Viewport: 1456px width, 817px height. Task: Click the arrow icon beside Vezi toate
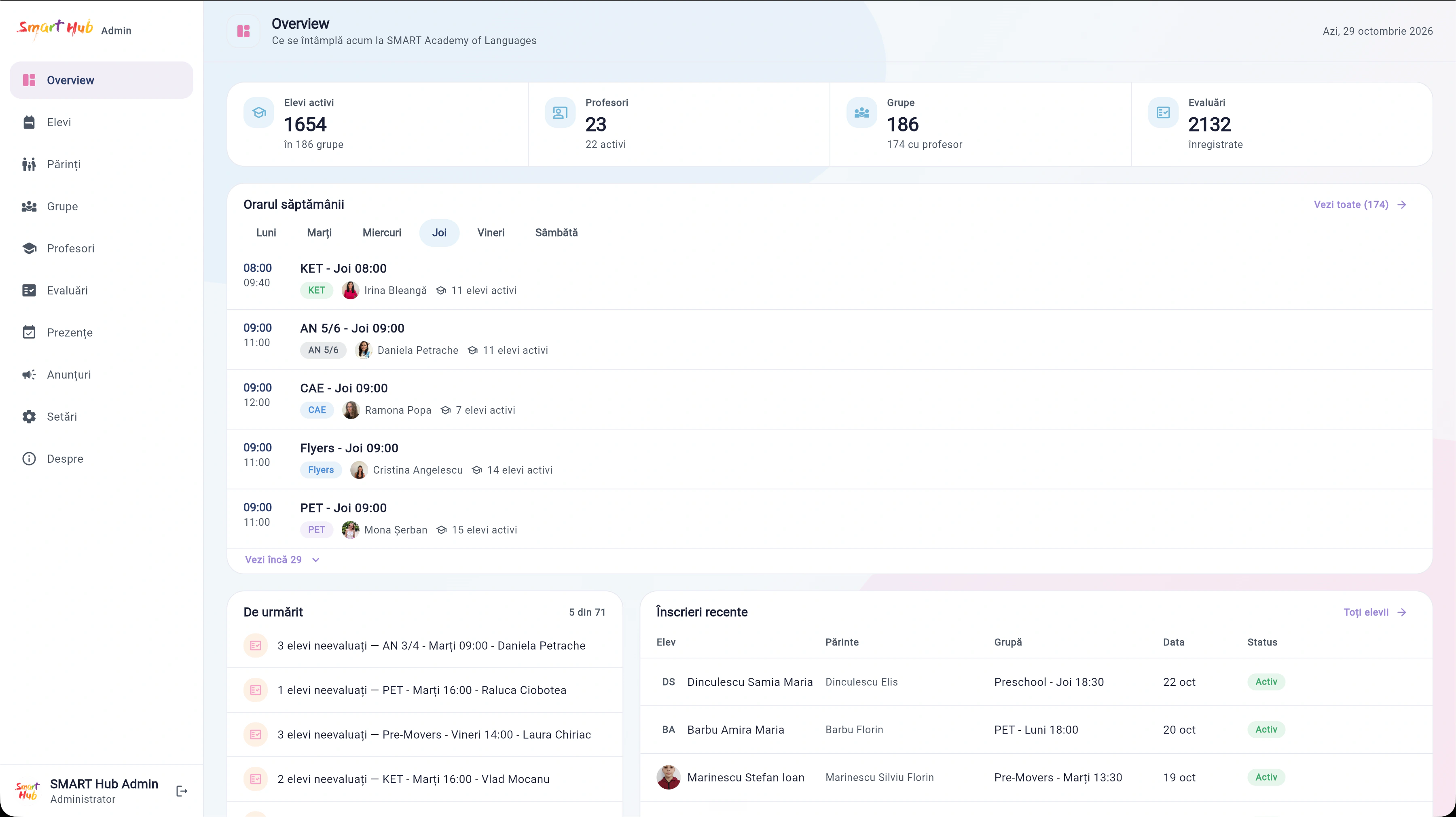point(1402,205)
